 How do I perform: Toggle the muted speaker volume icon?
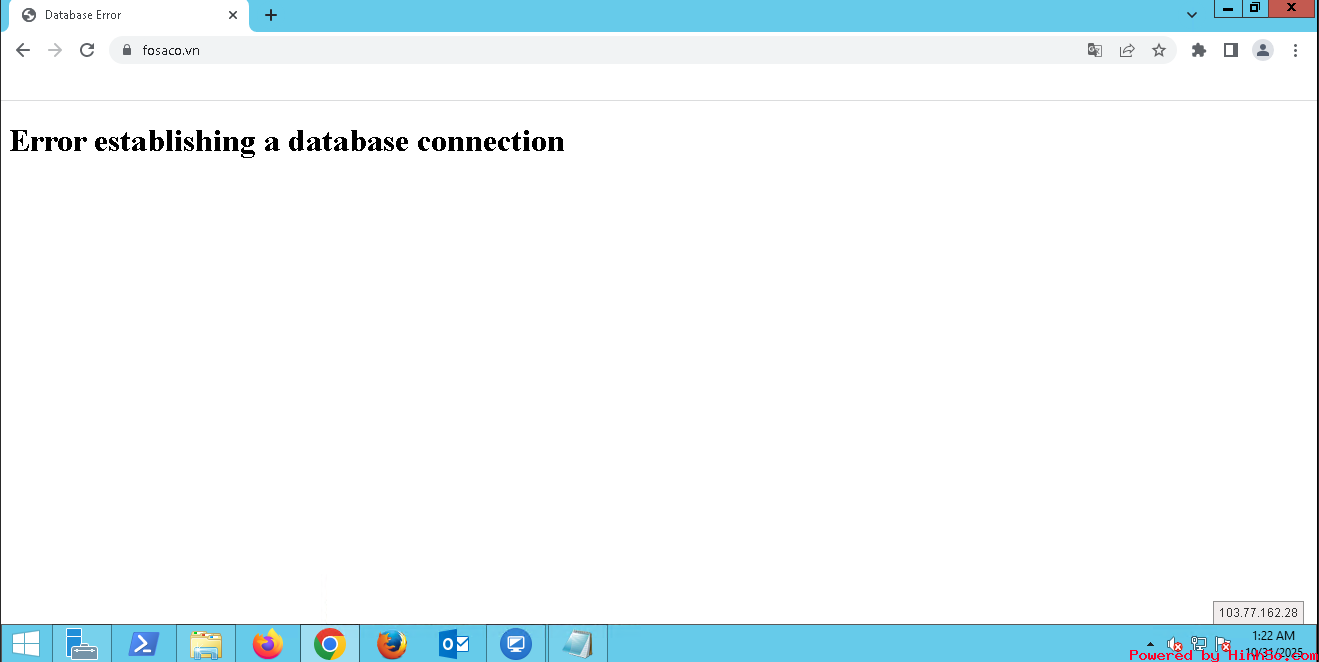click(x=1175, y=644)
